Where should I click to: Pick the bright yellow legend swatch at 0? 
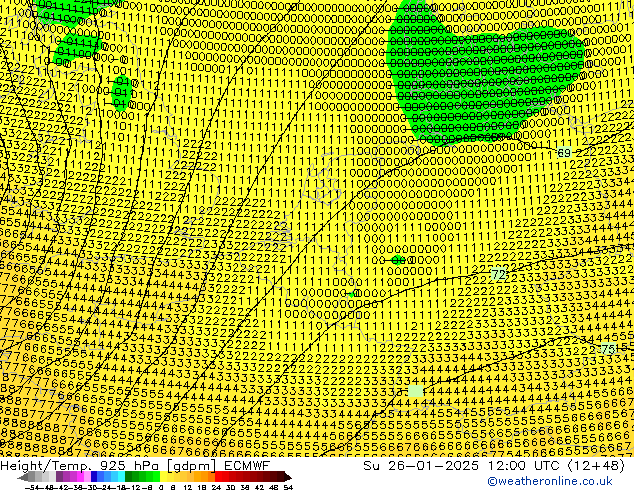tap(163, 477)
